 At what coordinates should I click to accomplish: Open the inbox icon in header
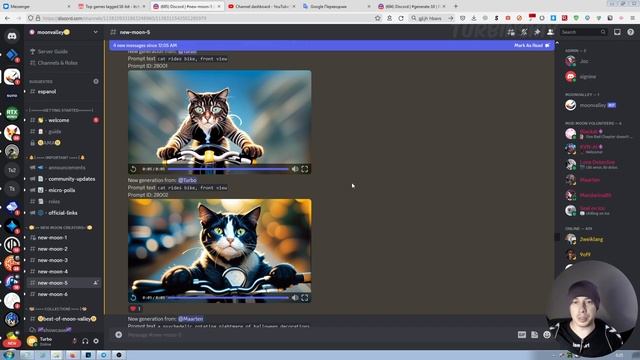click(x=617, y=32)
